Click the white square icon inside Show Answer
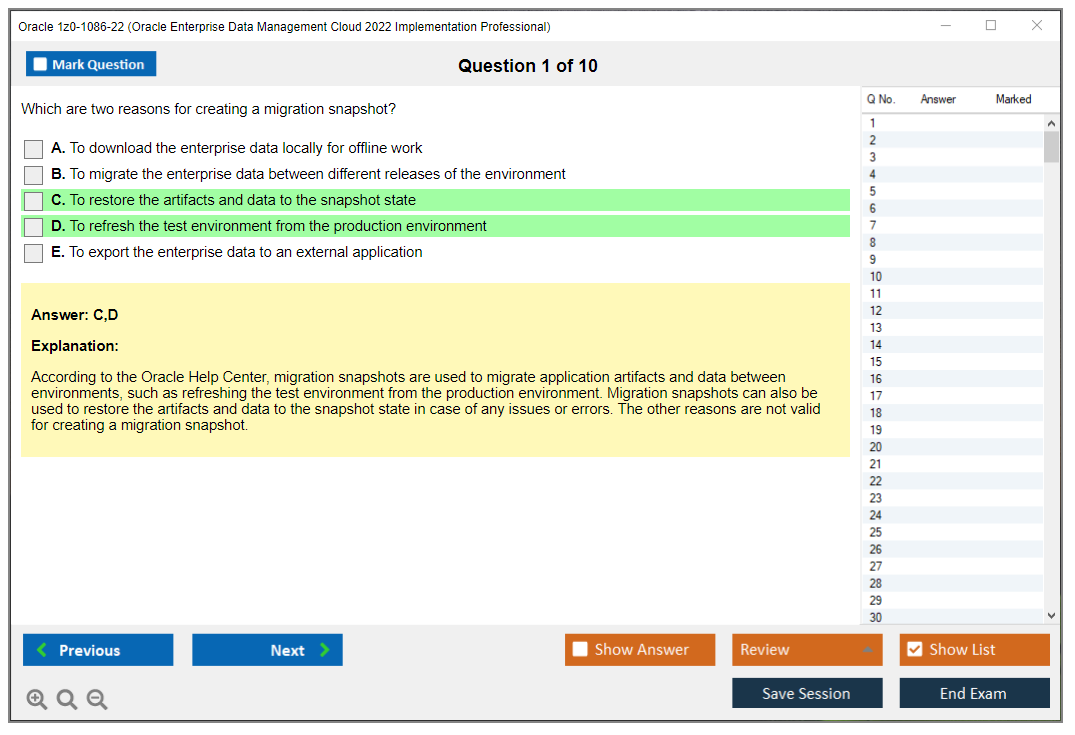 pos(579,649)
